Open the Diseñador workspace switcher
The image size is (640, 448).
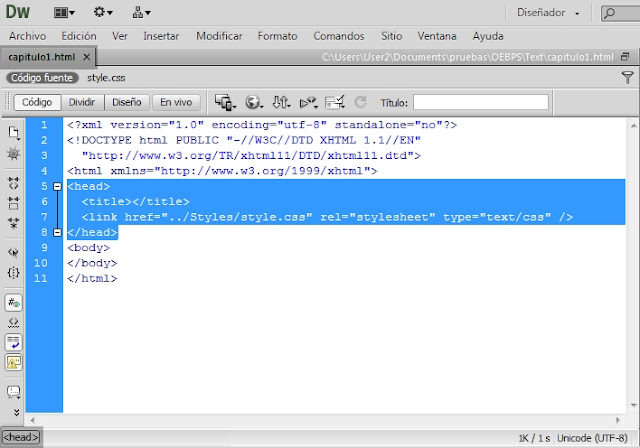click(x=548, y=13)
